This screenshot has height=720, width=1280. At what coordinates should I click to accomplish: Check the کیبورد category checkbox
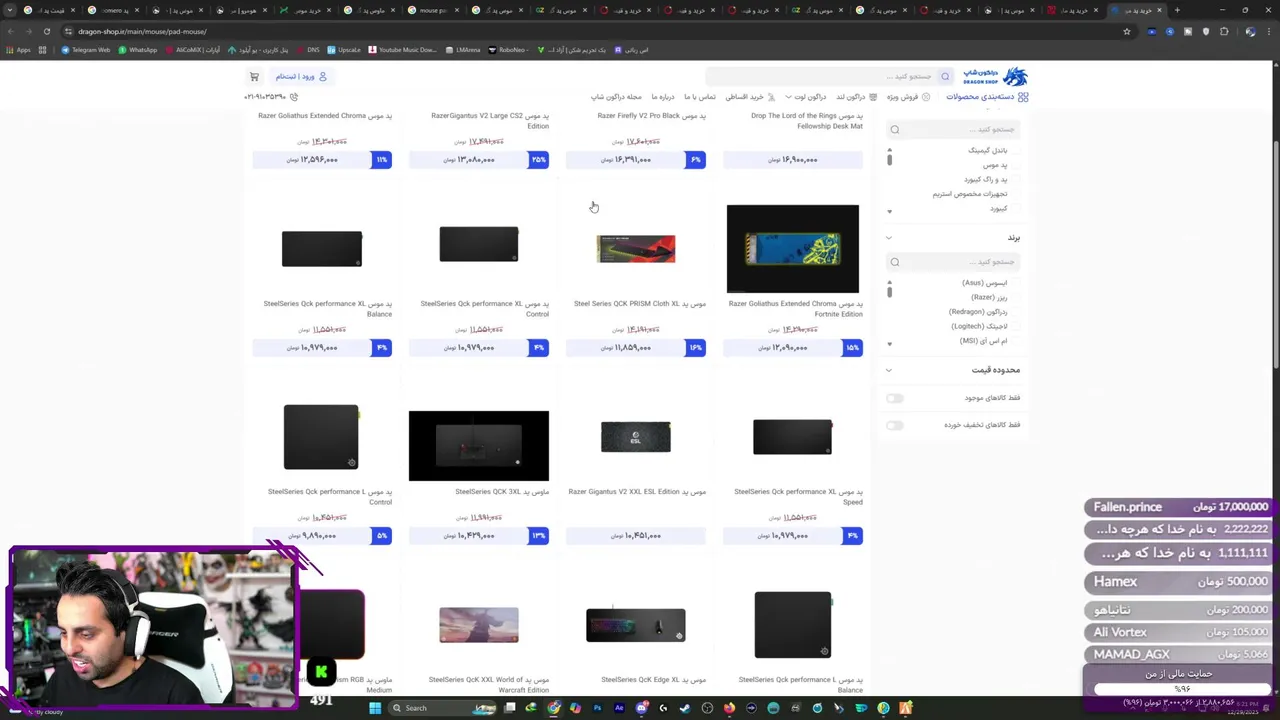tap(1015, 209)
